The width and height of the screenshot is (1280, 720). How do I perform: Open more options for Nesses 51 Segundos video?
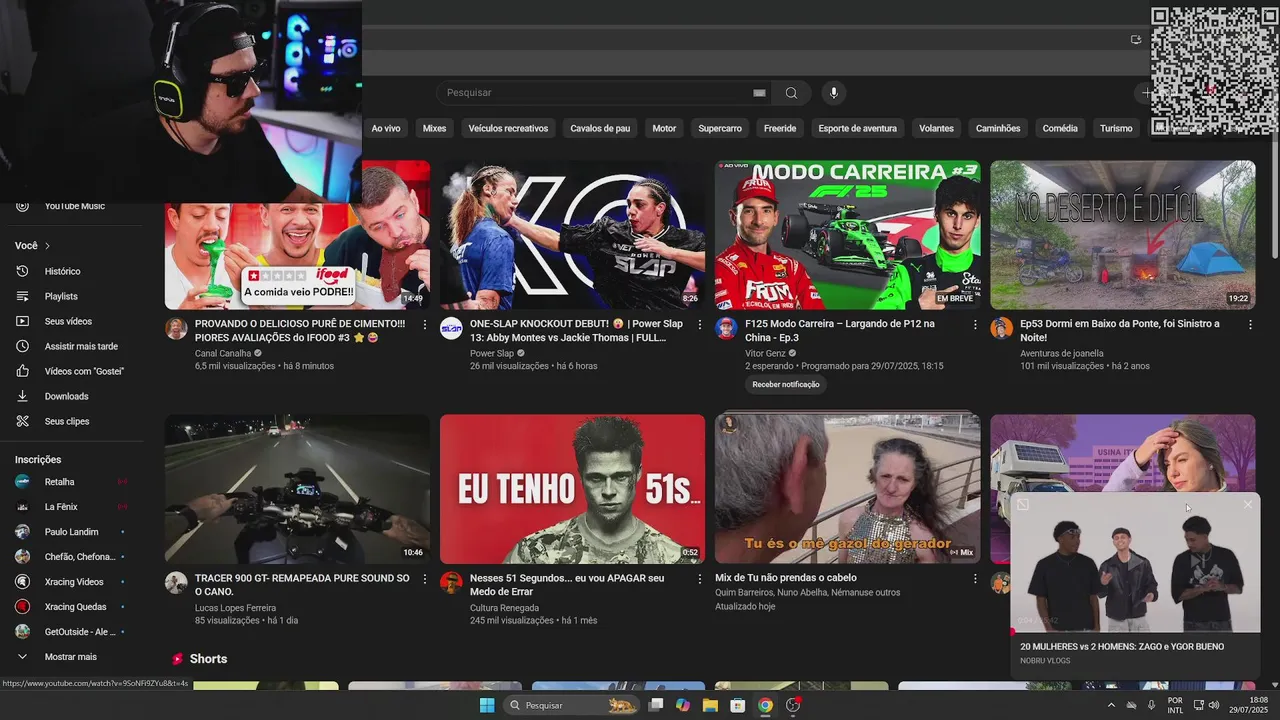tap(700, 579)
